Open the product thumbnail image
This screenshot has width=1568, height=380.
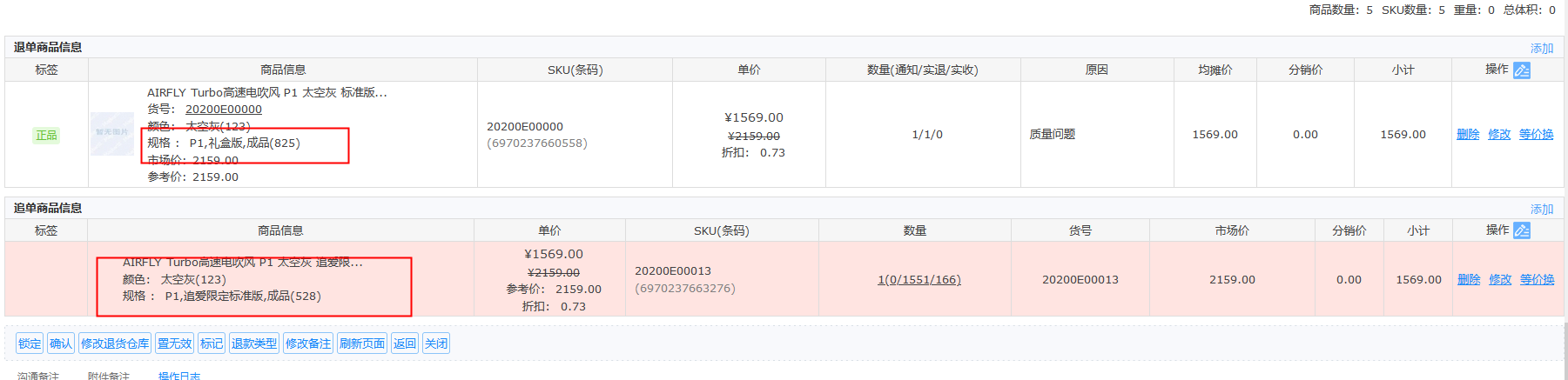(112, 134)
